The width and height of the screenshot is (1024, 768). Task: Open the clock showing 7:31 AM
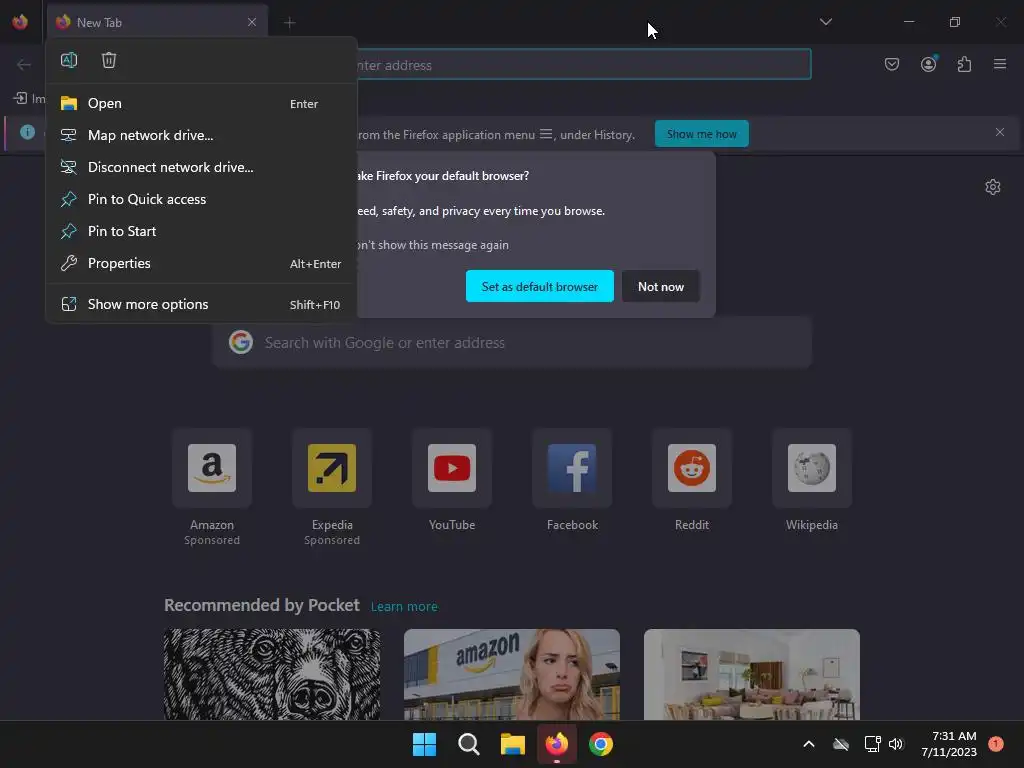click(x=949, y=744)
